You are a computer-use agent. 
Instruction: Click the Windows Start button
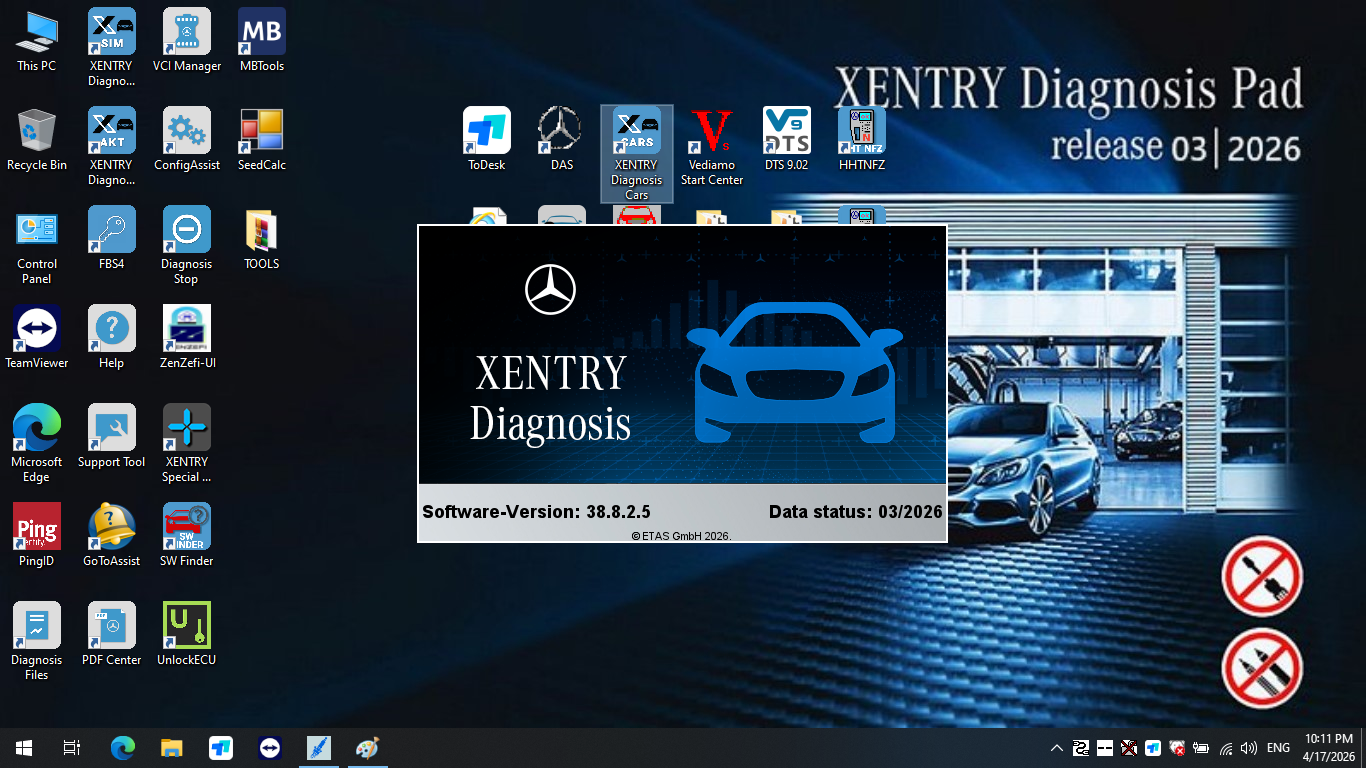pyautogui.click(x=24, y=747)
